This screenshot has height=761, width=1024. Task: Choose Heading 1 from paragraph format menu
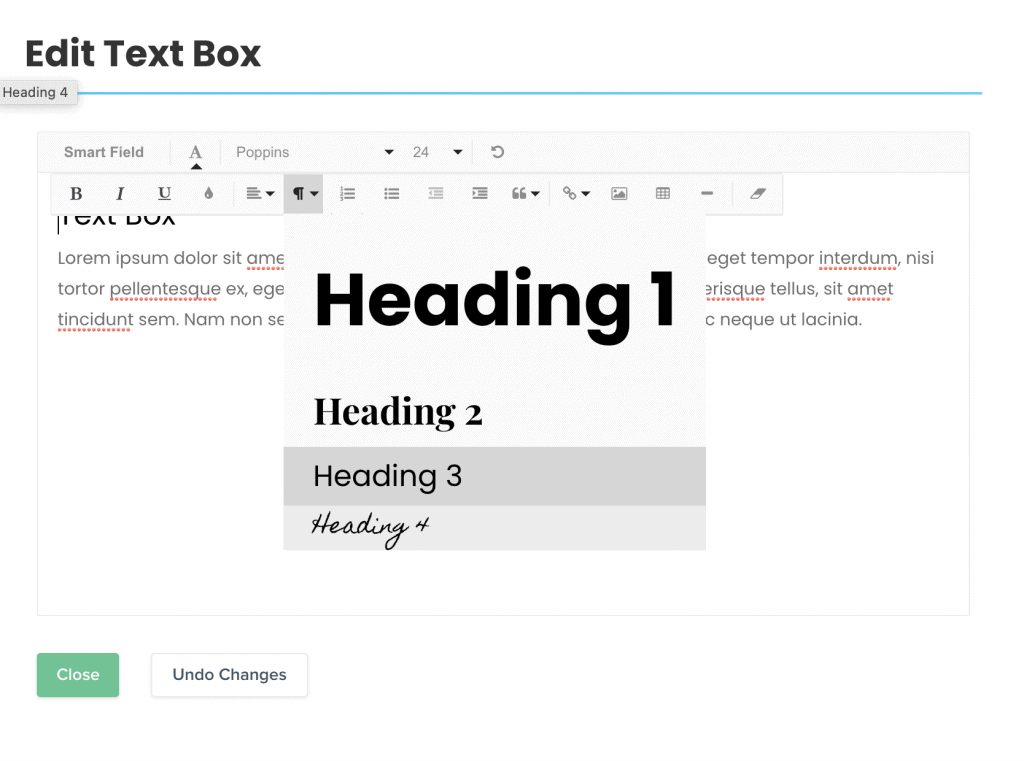[x=494, y=300]
